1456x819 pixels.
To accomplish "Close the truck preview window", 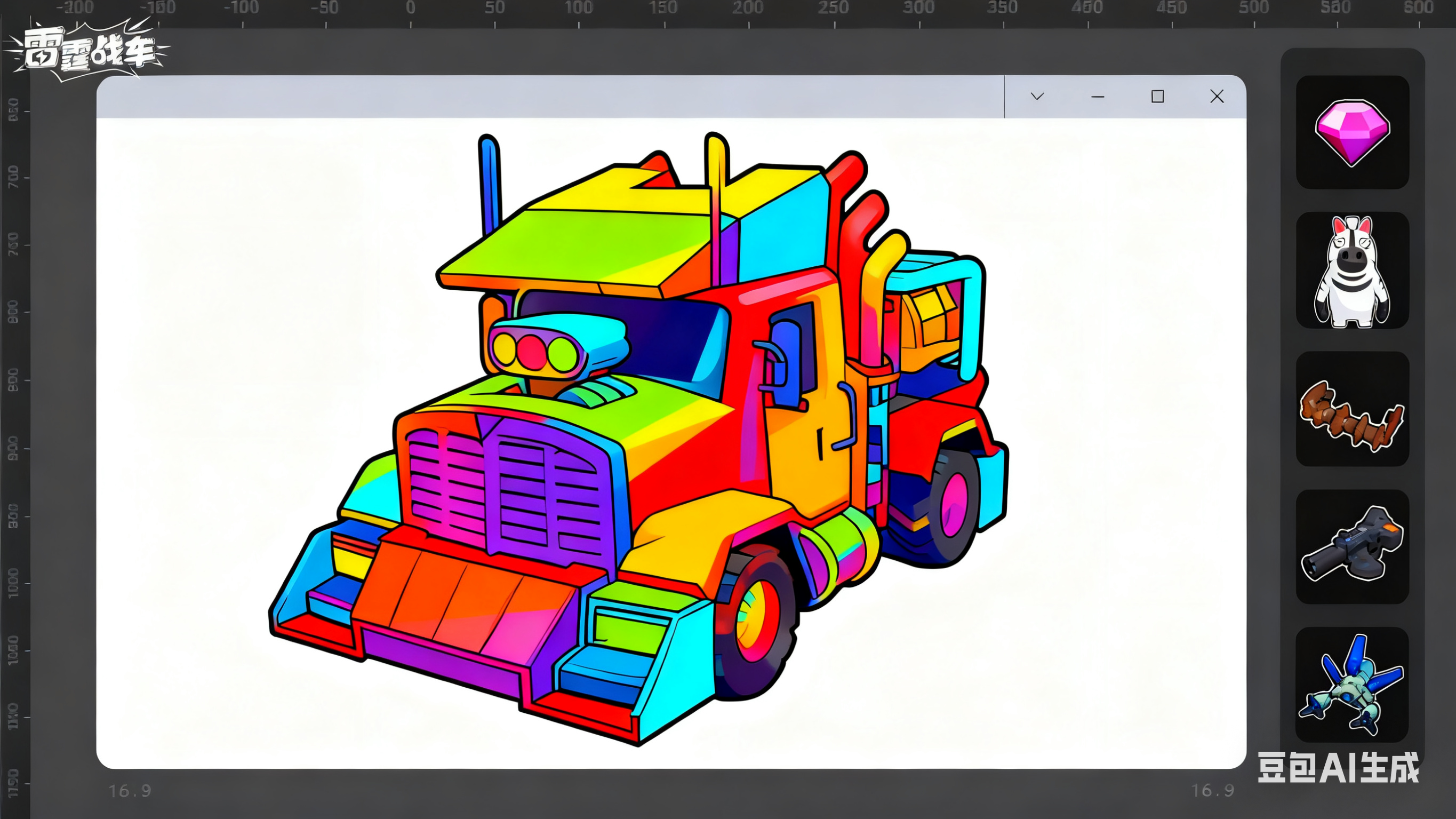I will click(1217, 96).
